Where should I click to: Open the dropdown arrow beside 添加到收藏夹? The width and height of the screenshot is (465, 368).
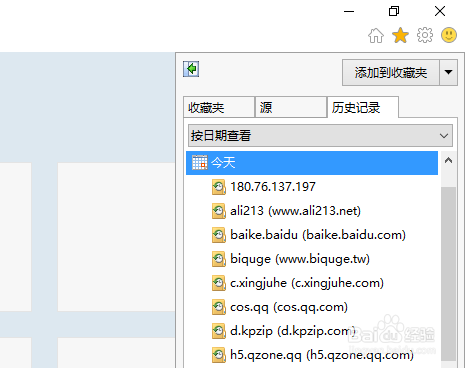pos(448,72)
